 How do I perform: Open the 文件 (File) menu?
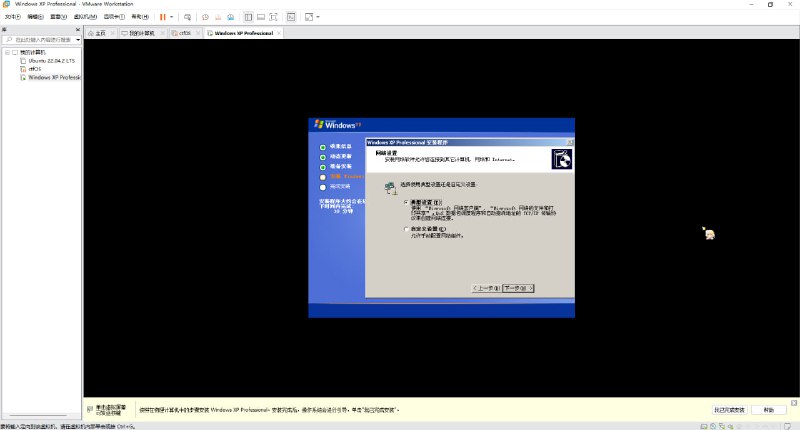click(12, 17)
